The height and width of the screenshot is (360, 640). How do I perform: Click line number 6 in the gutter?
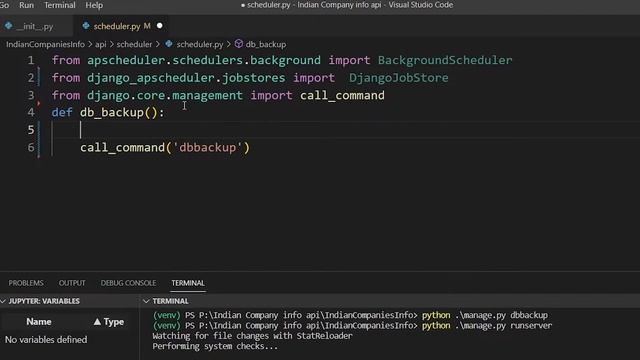(31, 147)
